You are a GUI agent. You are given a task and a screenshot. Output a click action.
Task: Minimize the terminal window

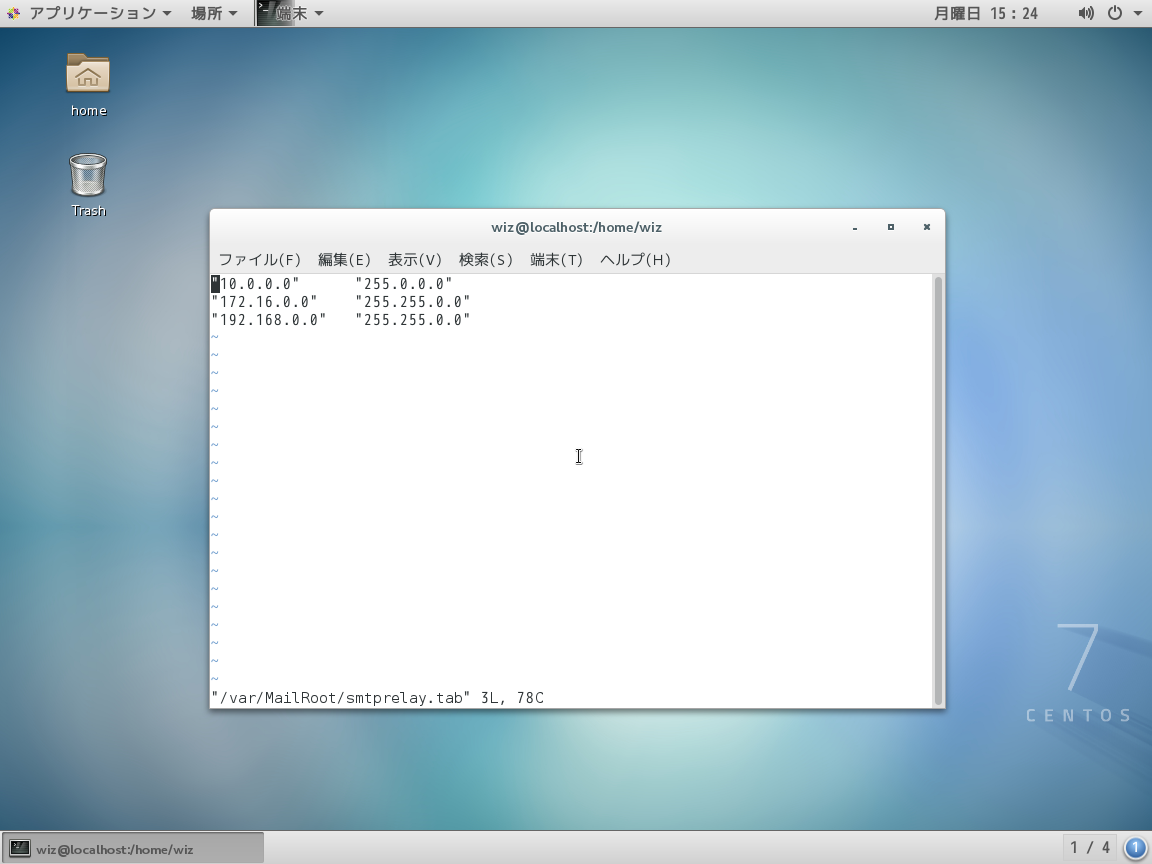tap(854, 228)
